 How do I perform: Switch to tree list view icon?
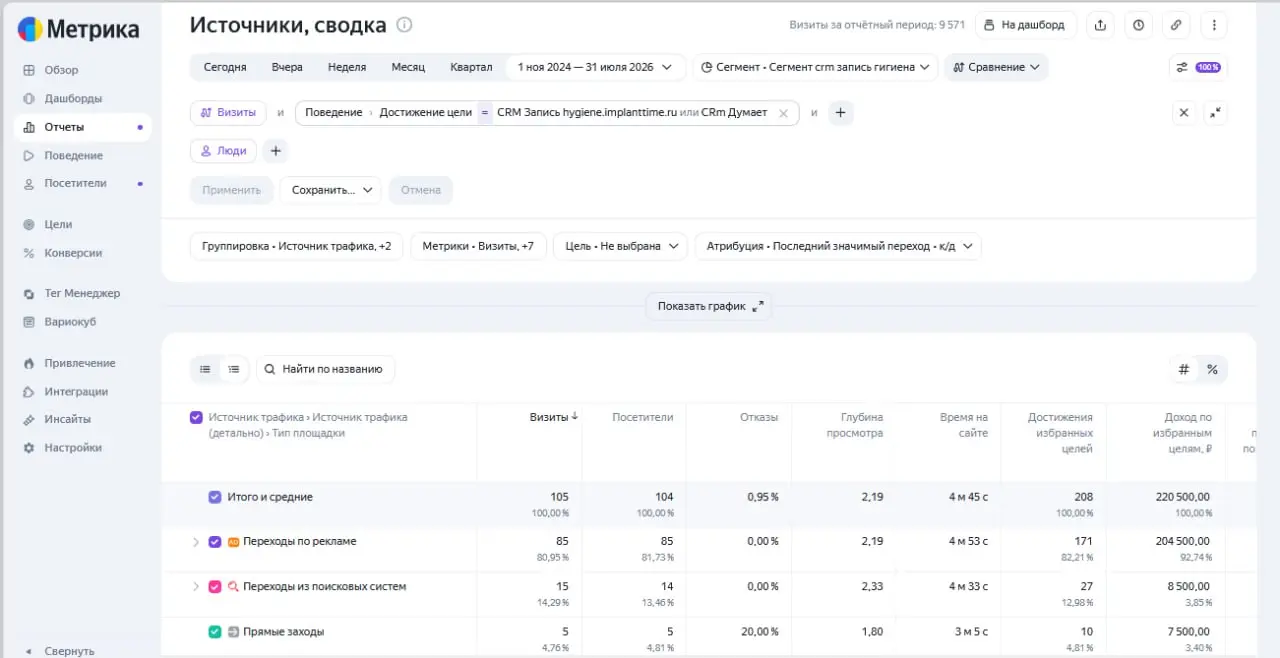(x=234, y=369)
